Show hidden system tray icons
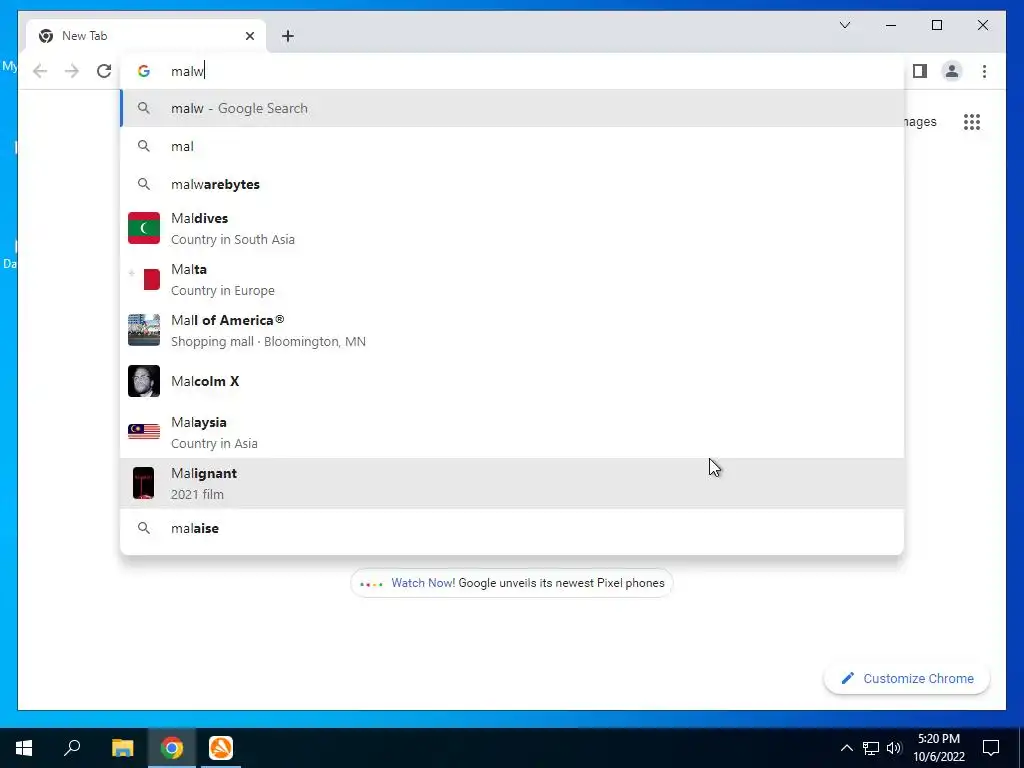Screen dimensions: 1024x768 click(846, 748)
